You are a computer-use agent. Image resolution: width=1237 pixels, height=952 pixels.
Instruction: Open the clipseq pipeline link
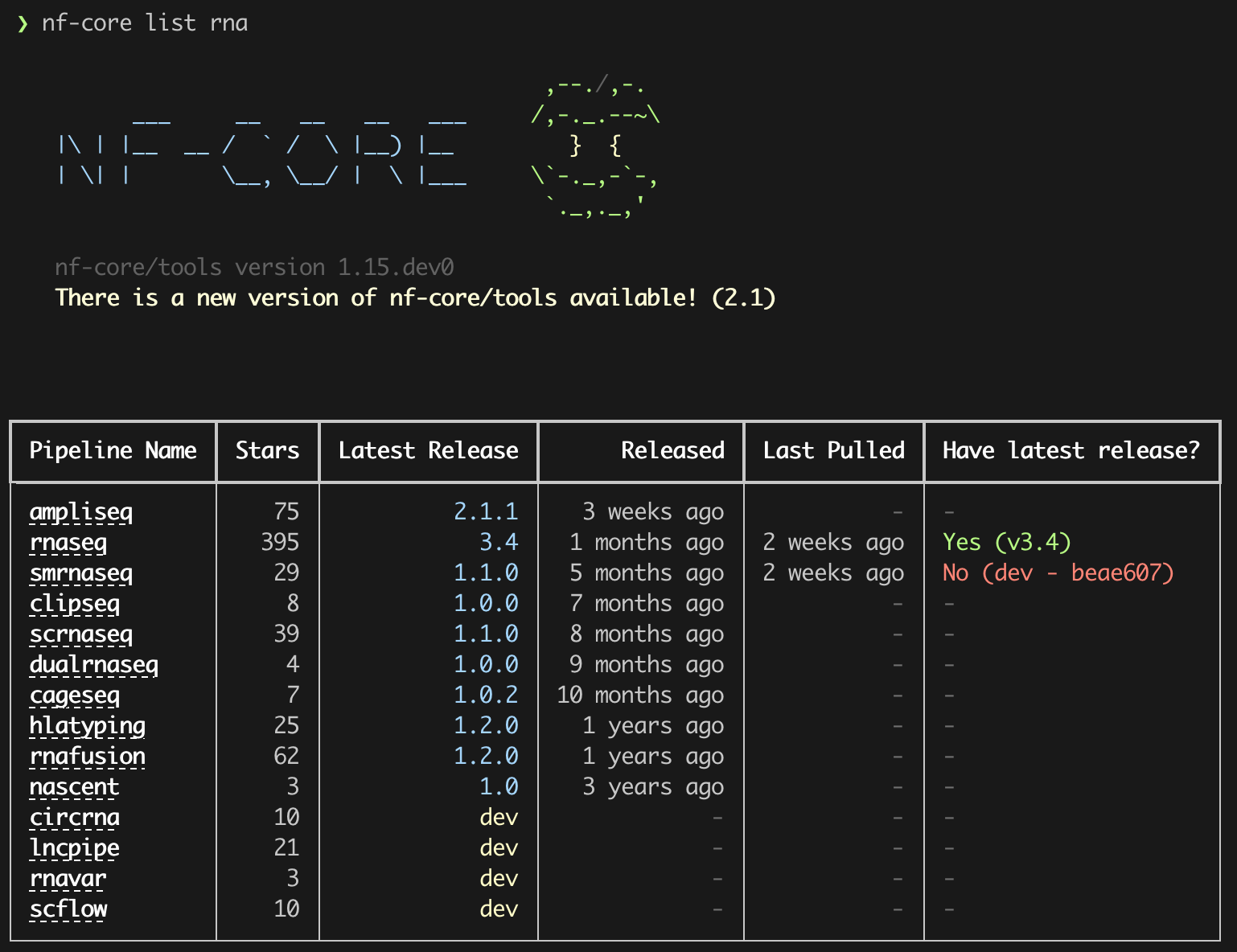pos(74,603)
